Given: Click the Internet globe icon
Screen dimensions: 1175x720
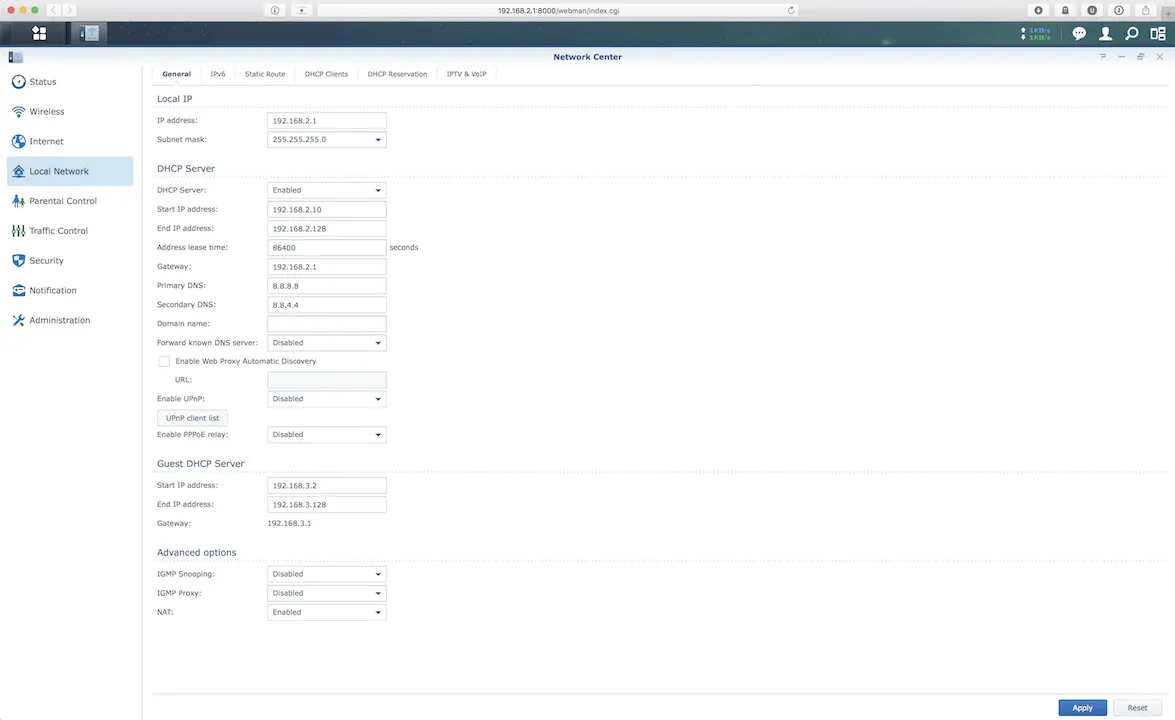Looking at the screenshot, I should [x=19, y=142].
